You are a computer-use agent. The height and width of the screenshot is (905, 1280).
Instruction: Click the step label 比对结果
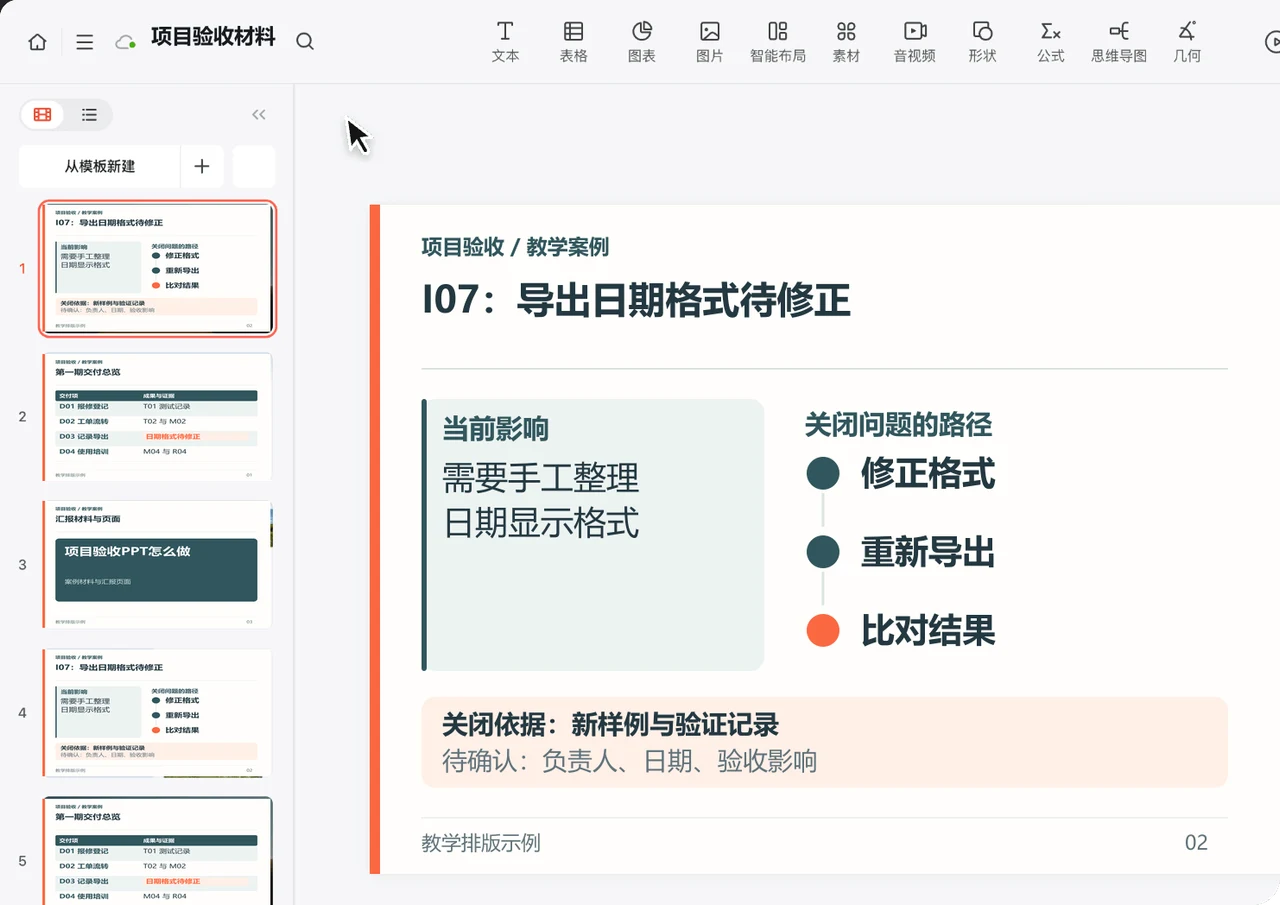point(928,630)
